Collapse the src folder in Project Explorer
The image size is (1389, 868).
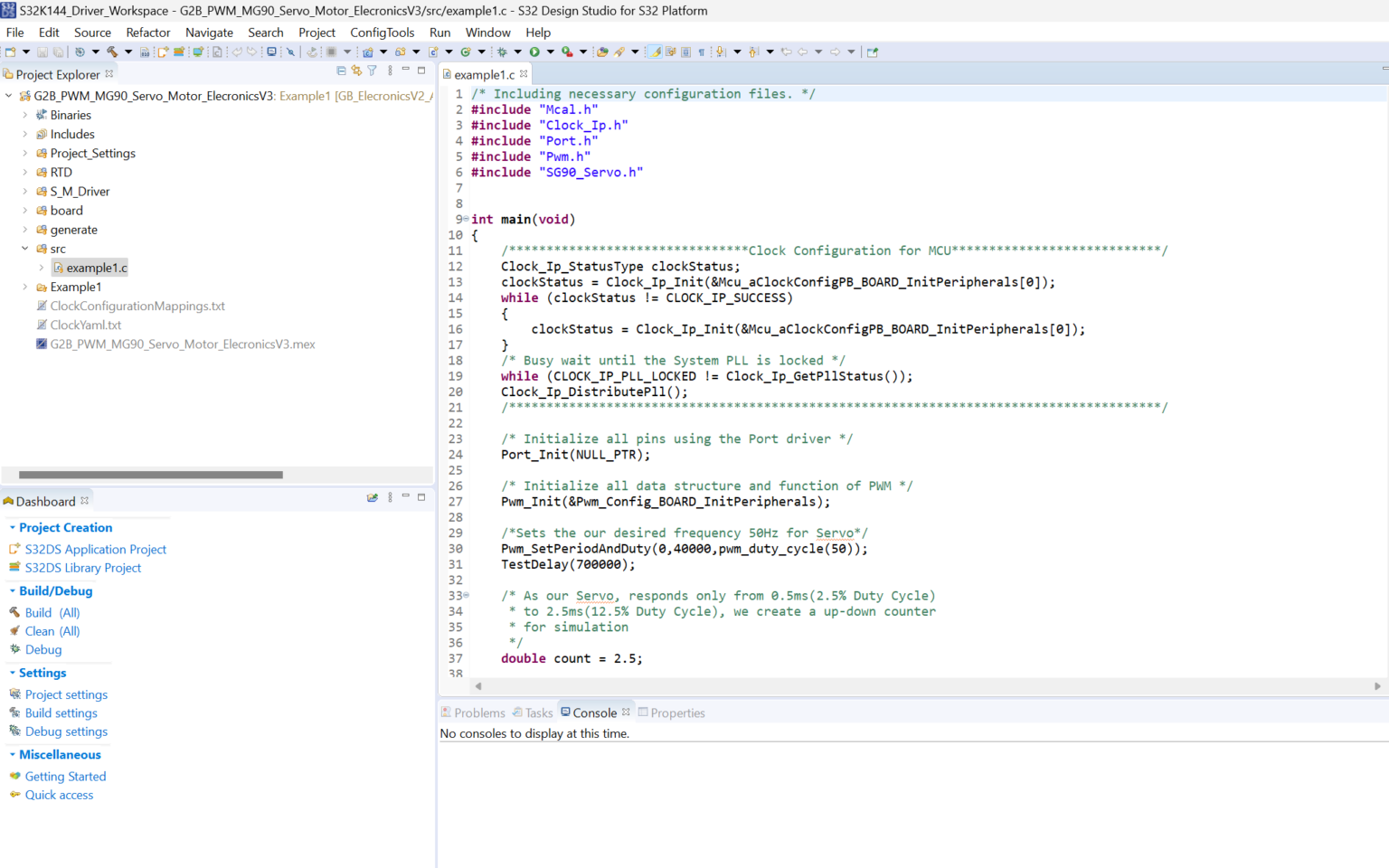click(26, 249)
